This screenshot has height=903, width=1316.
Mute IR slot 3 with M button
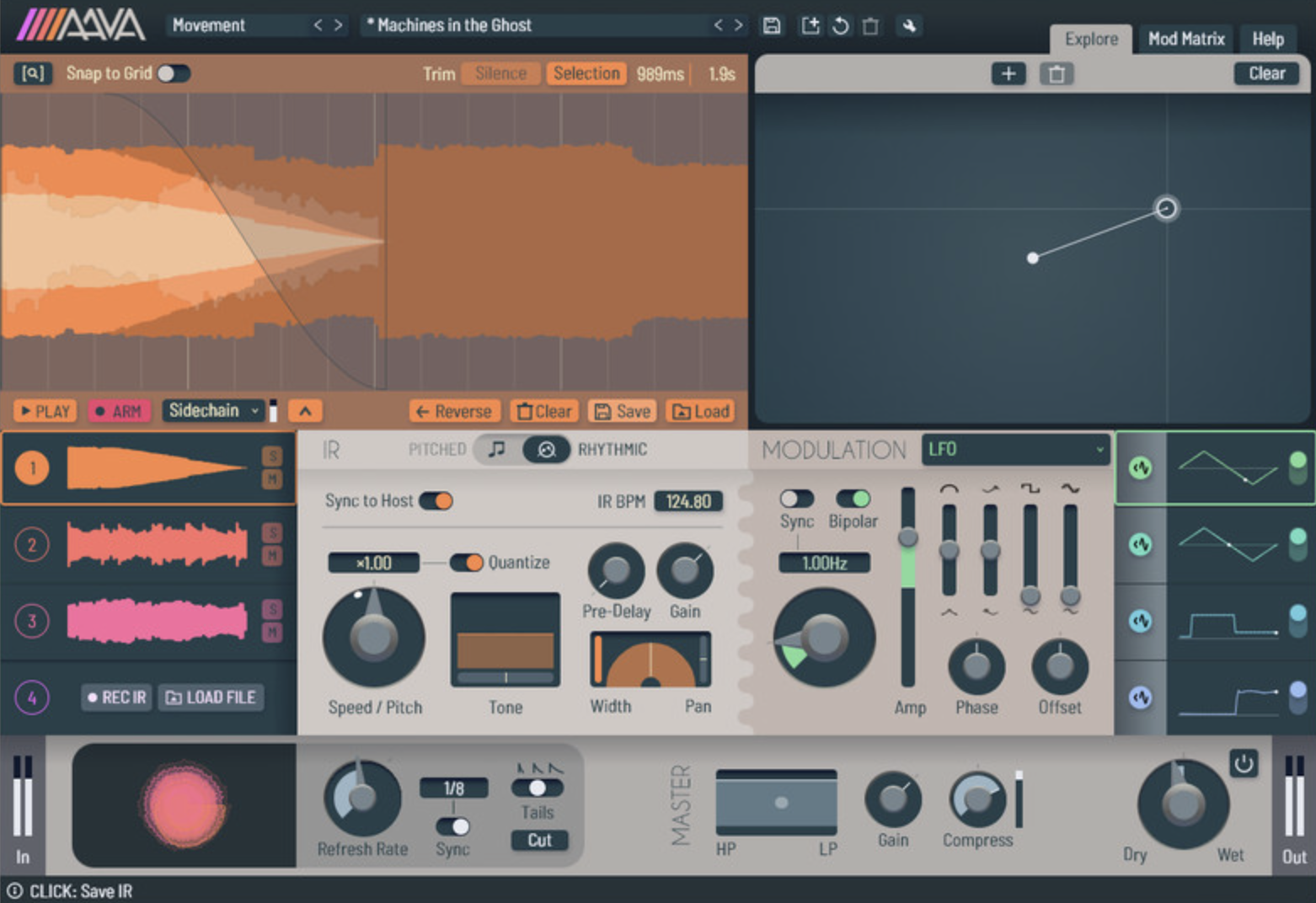[272, 632]
